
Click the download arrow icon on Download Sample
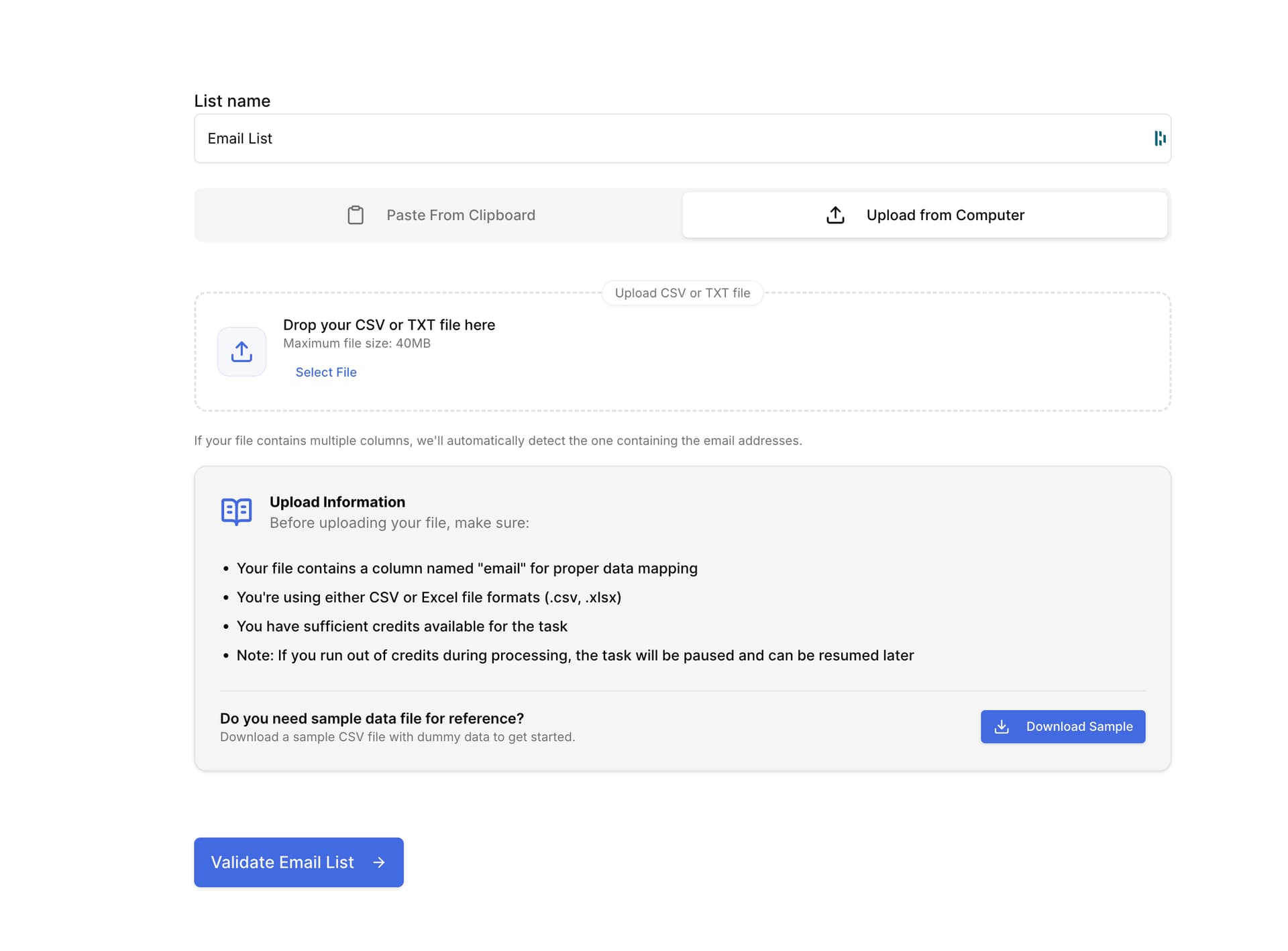[1002, 727]
